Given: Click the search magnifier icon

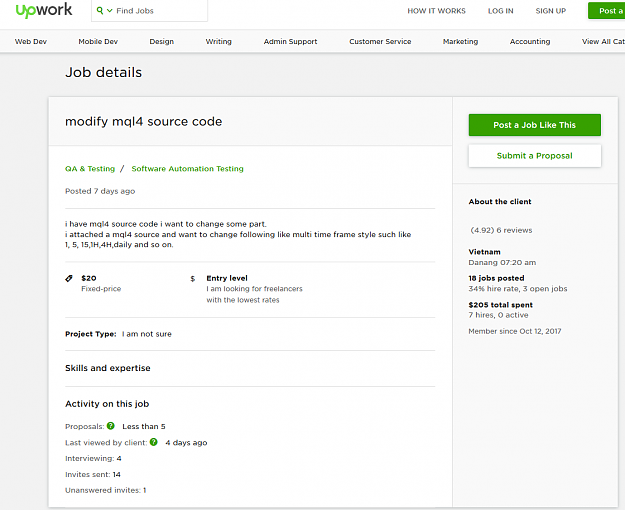Looking at the screenshot, I should (x=100, y=10).
